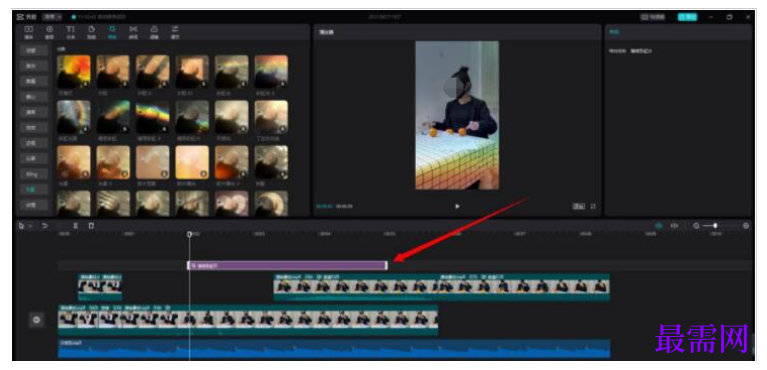This screenshot has height=370, width=767.
Task: Click the cyan Export button
Action: (x=687, y=17)
